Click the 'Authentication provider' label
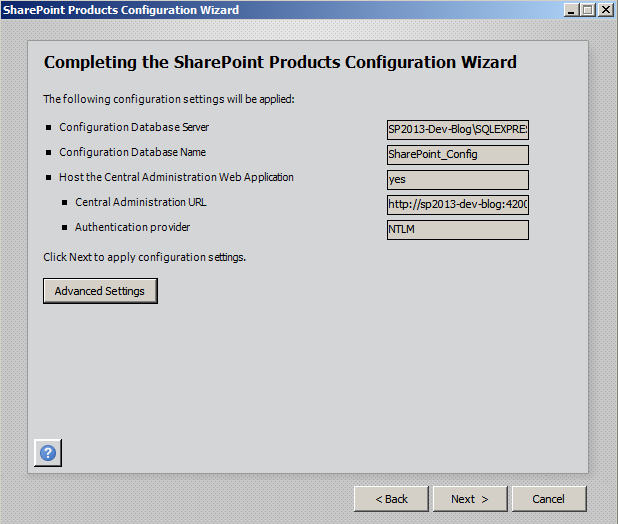Screen dimensions: 618x524 pyautogui.click(x=132, y=227)
